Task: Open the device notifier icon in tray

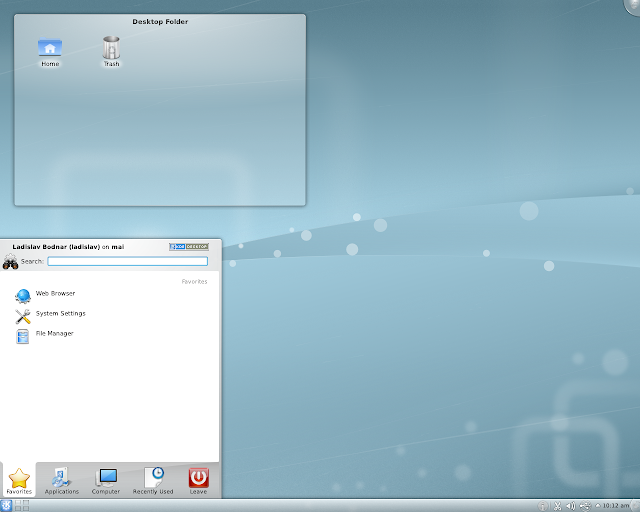Action: pos(585,506)
